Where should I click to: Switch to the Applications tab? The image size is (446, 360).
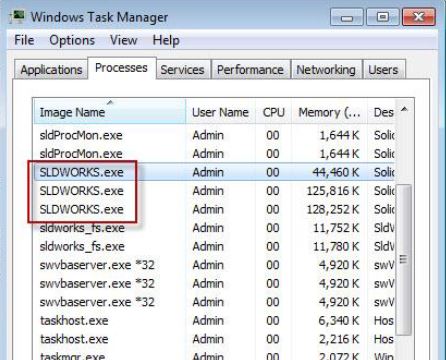[51, 70]
